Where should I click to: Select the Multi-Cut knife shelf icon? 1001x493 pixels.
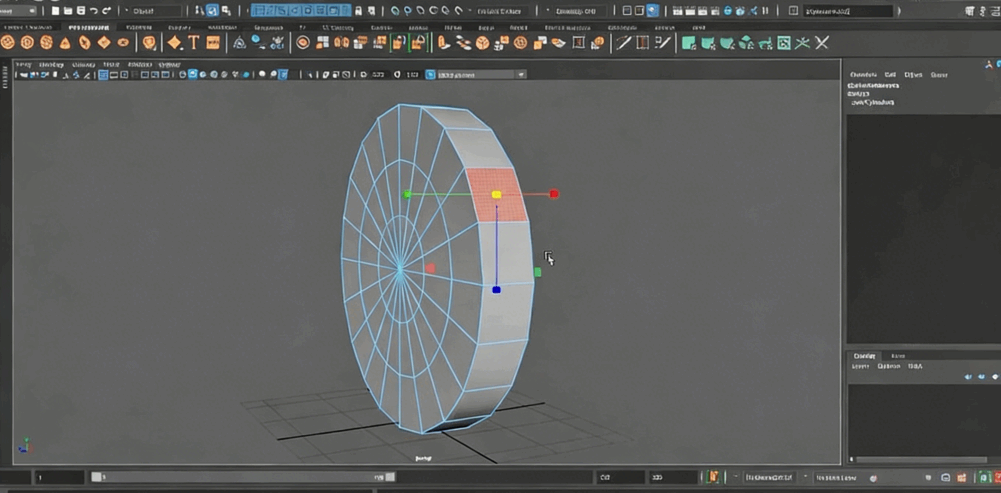pyautogui.click(x=622, y=43)
